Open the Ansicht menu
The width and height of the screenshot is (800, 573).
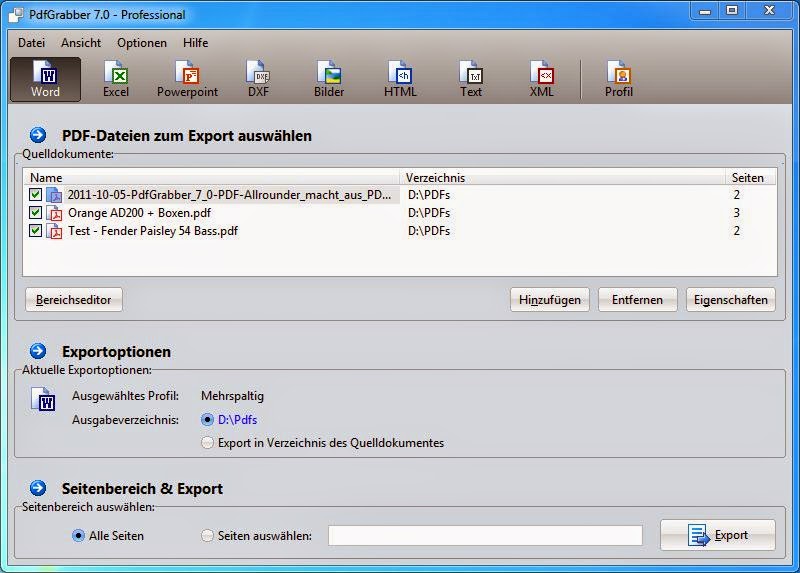(81, 43)
